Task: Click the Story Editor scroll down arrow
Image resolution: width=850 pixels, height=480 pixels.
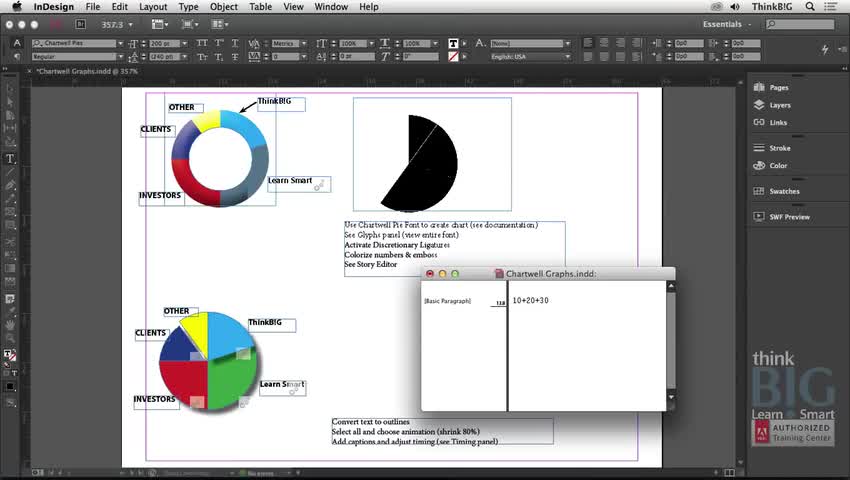Action: coord(671,398)
